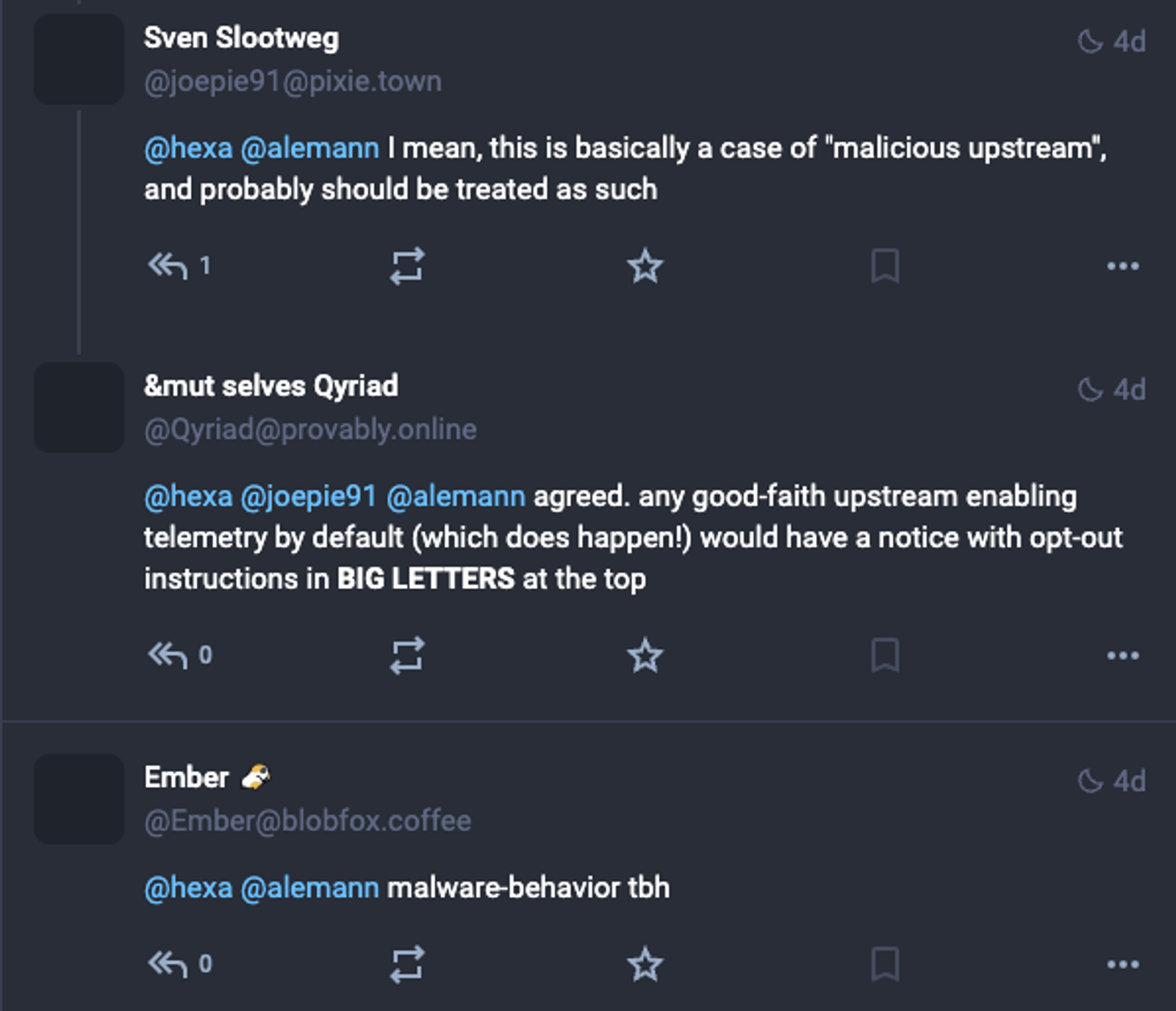Reply to the Qyriad post
1176x1011 pixels.
click(x=168, y=654)
